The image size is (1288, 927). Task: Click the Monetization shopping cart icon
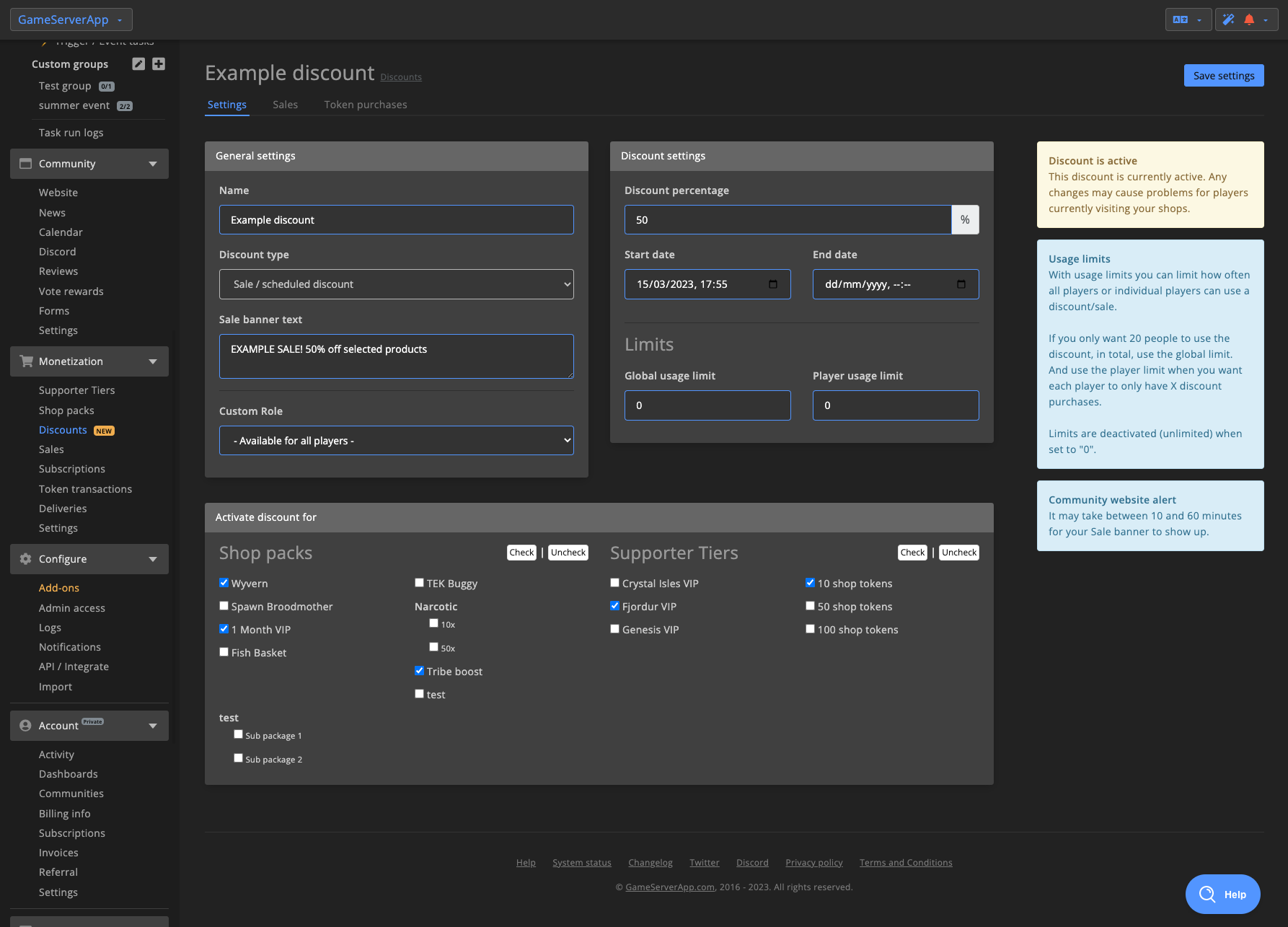[x=26, y=361]
